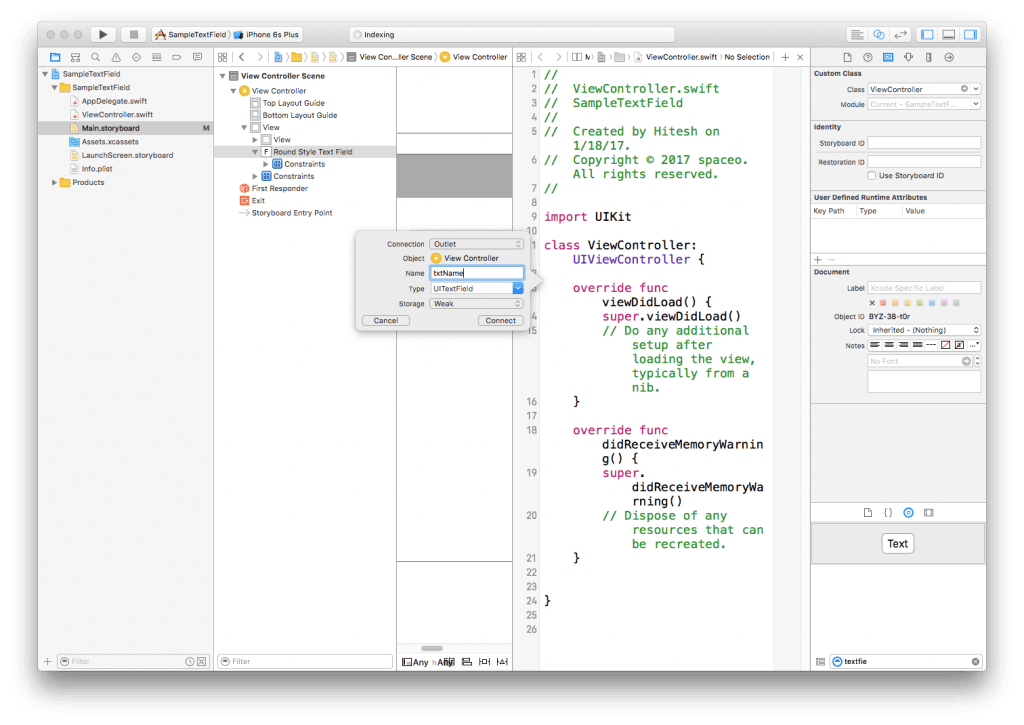Toggle the Utilities panel visibility

[x=970, y=33]
